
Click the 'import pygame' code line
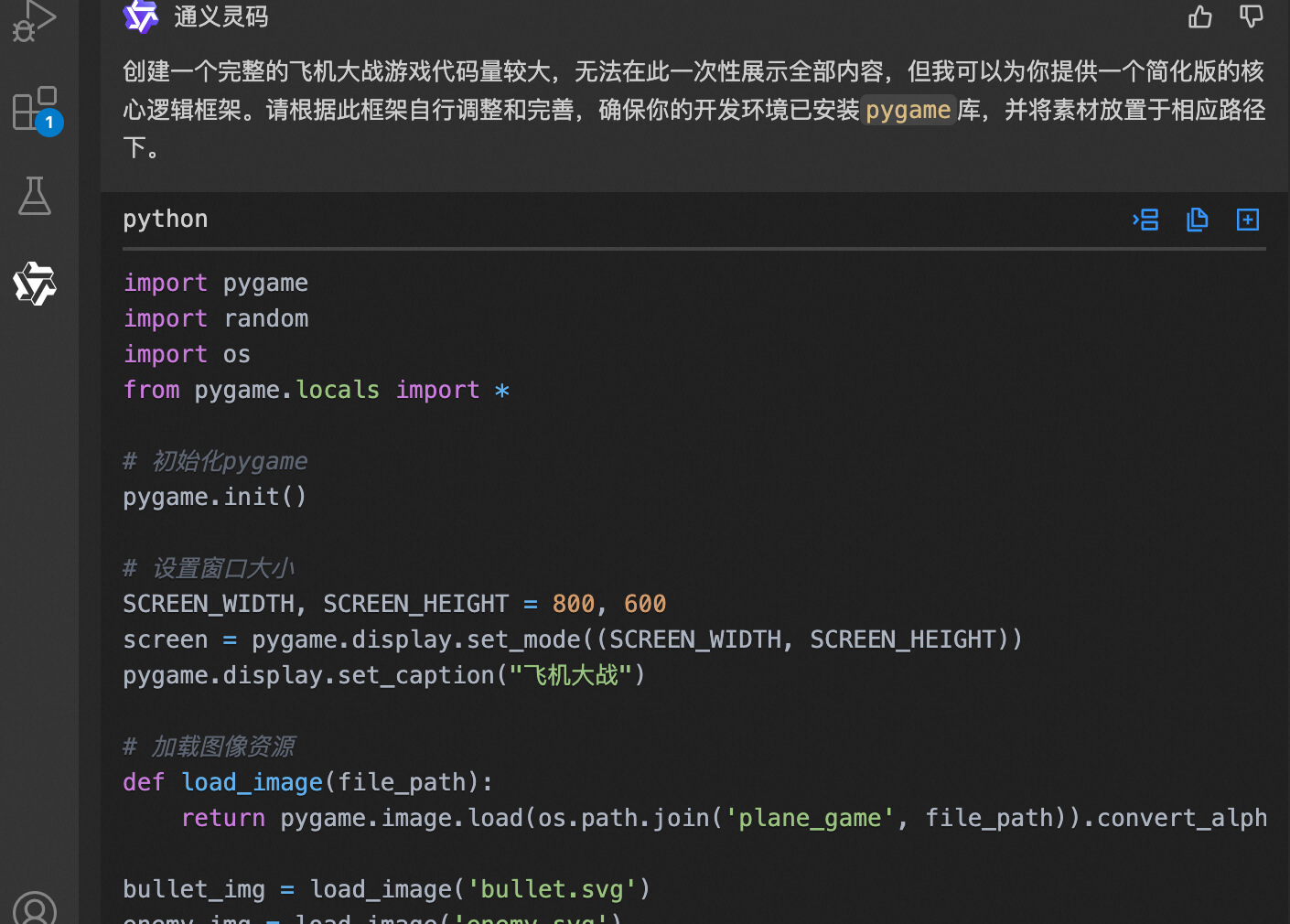[216, 283]
